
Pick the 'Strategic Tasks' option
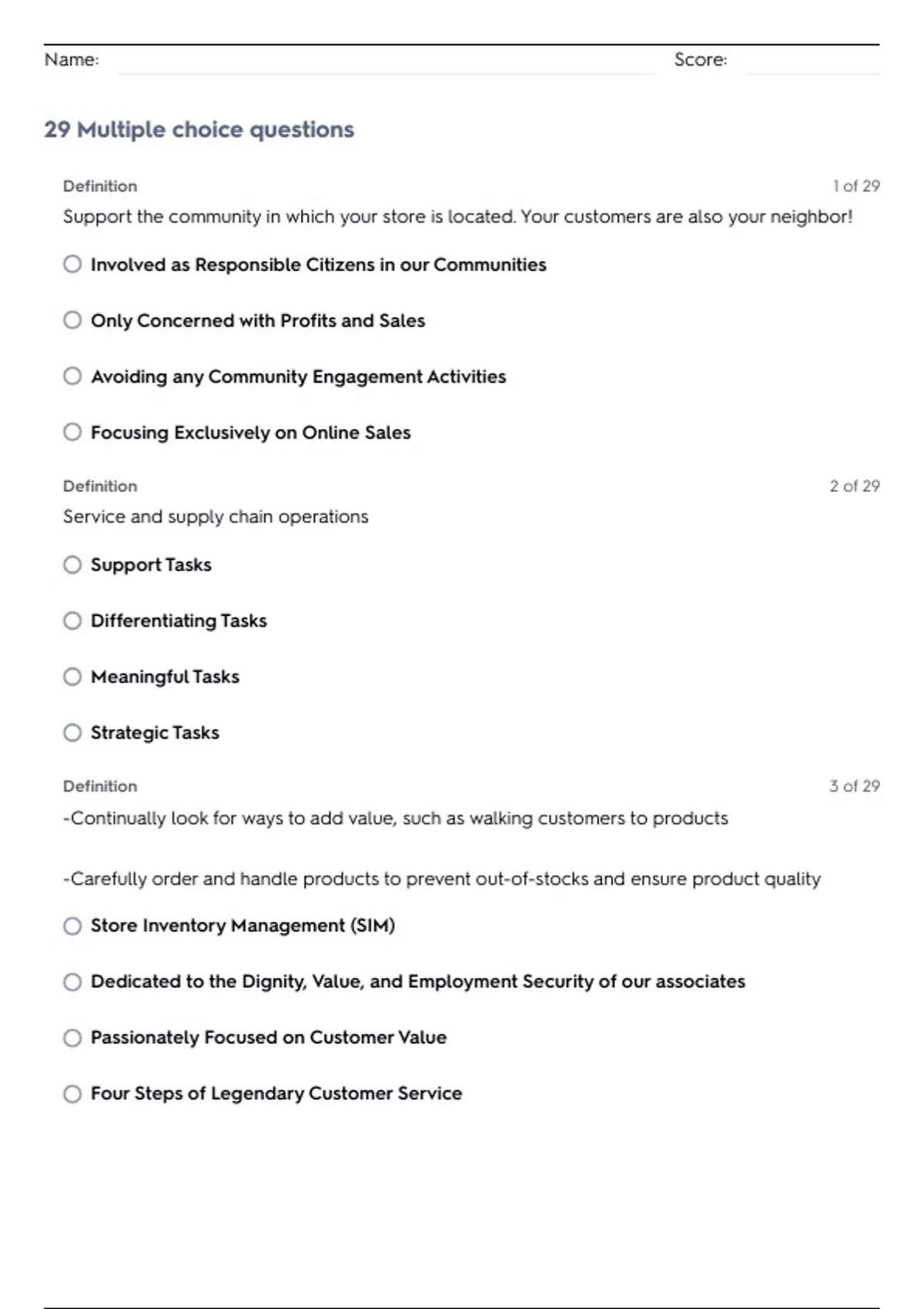[x=72, y=732]
